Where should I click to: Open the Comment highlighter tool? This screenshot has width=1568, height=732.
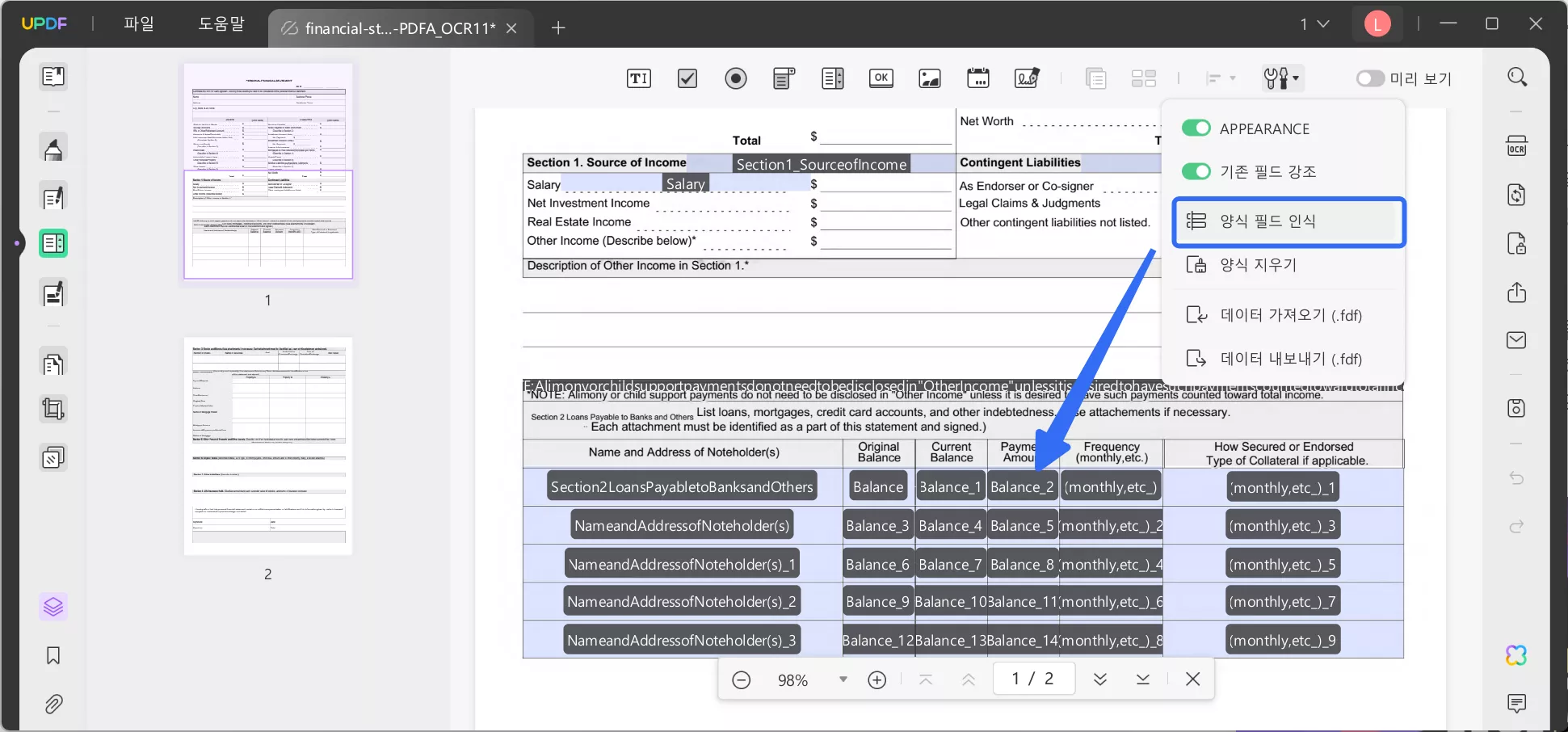coord(53,149)
